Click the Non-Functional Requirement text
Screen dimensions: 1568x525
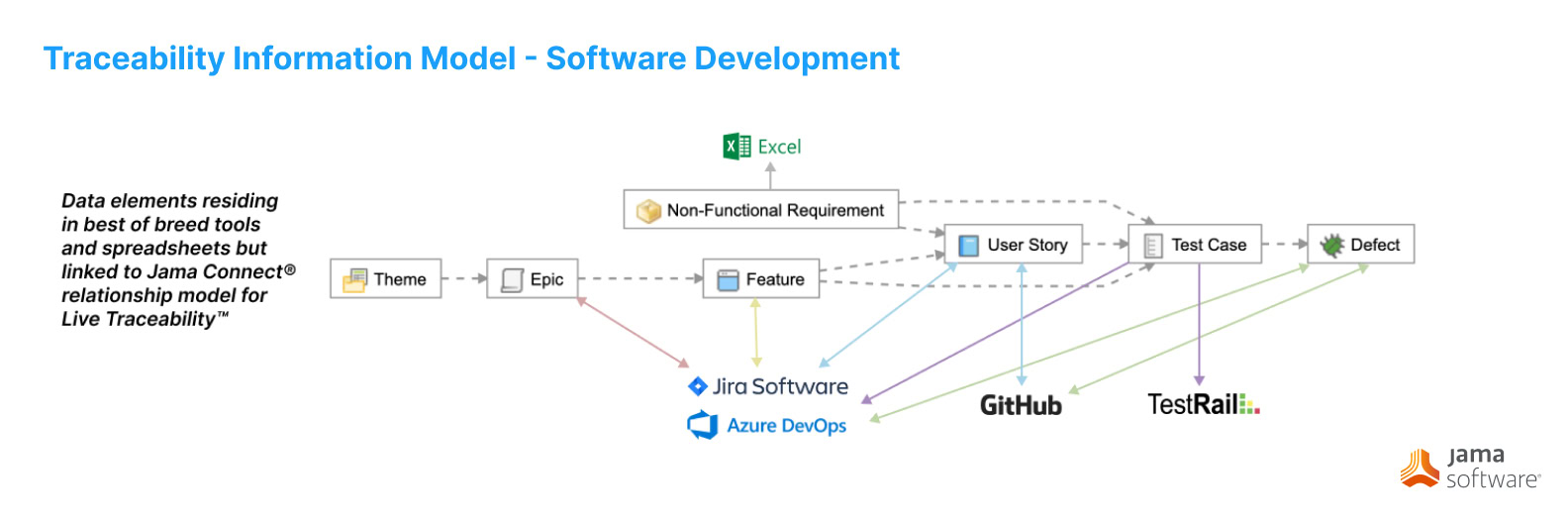[774, 210]
